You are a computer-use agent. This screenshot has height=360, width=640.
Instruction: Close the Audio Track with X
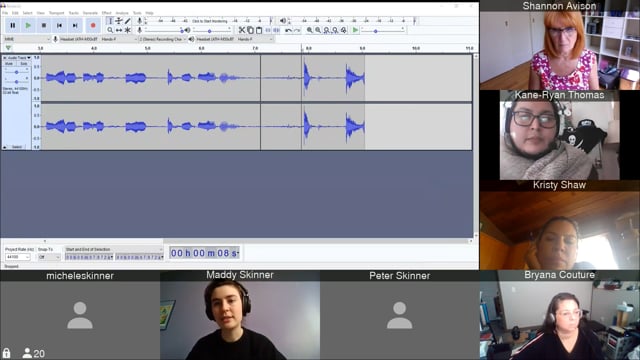4,58
